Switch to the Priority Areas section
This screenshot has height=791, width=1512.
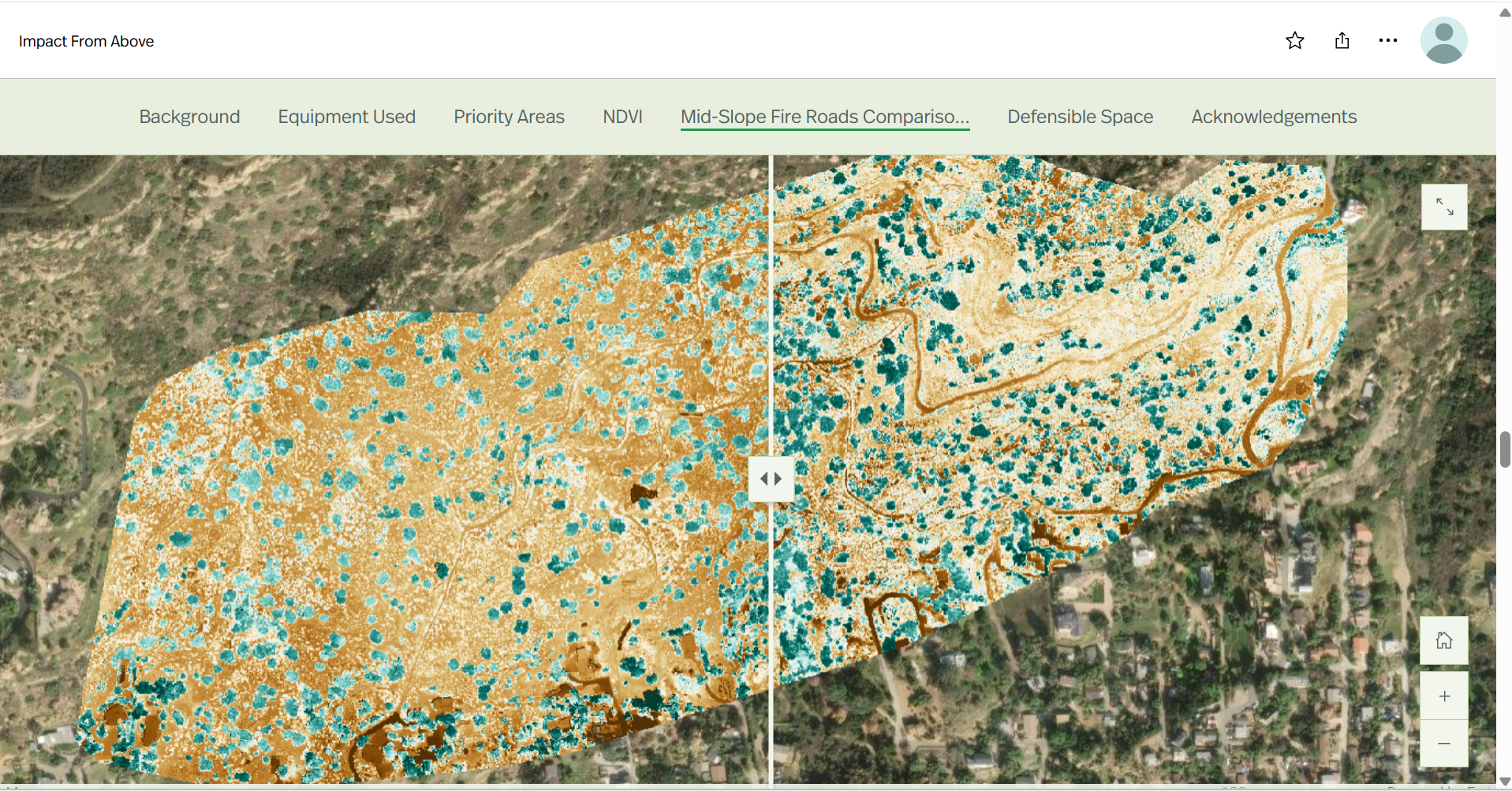tap(509, 117)
